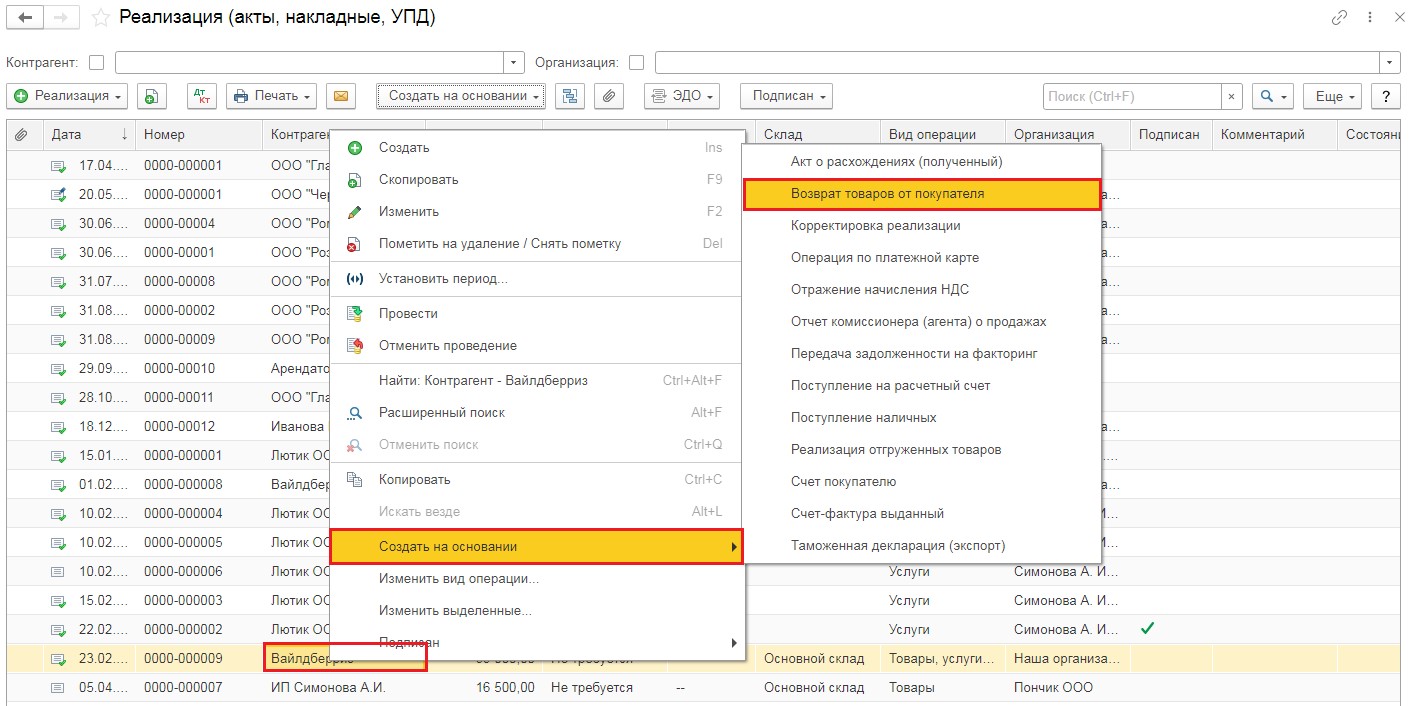Select Поступление на расчетный счет
The width and height of the screenshot is (1415, 706).
922,386
